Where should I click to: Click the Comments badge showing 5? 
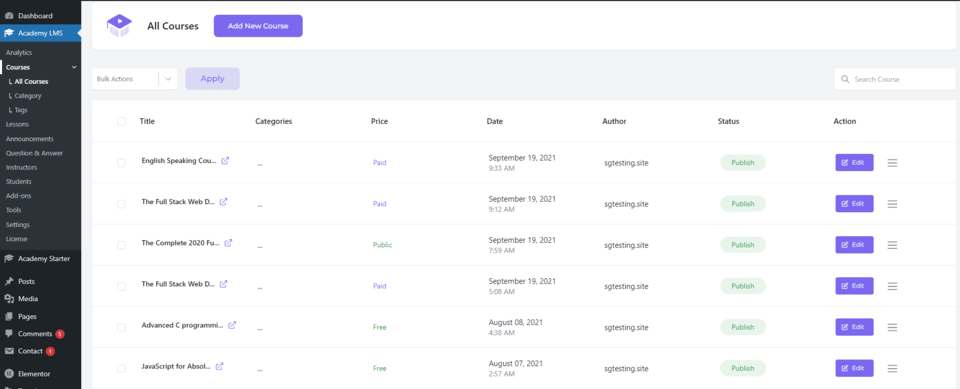point(59,334)
